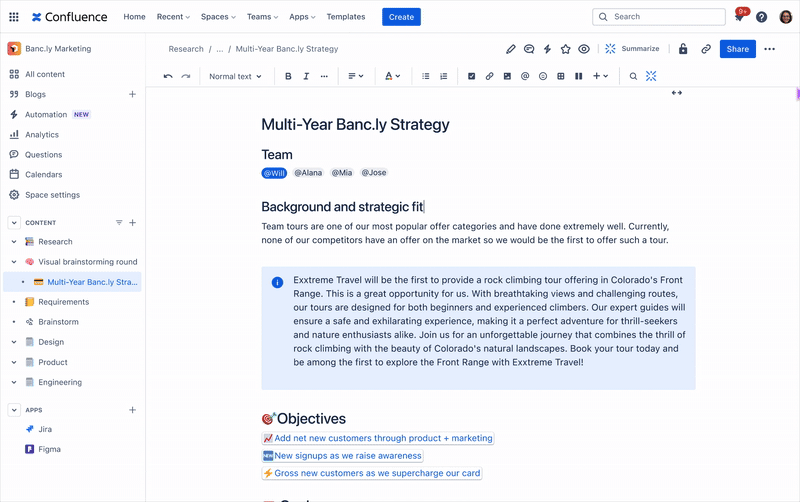800x502 pixels.
Task: Click the blue Share button
Action: [x=738, y=49]
